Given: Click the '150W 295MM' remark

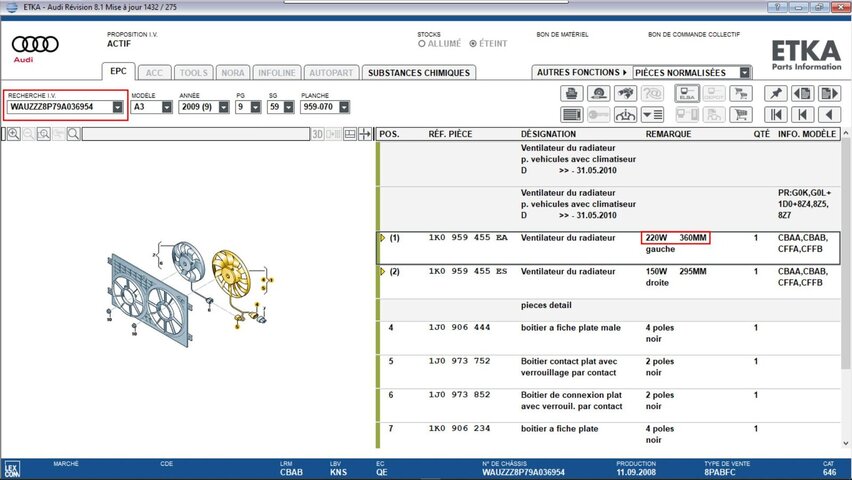Looking at the screenshot, I should [x=676, y=271].
